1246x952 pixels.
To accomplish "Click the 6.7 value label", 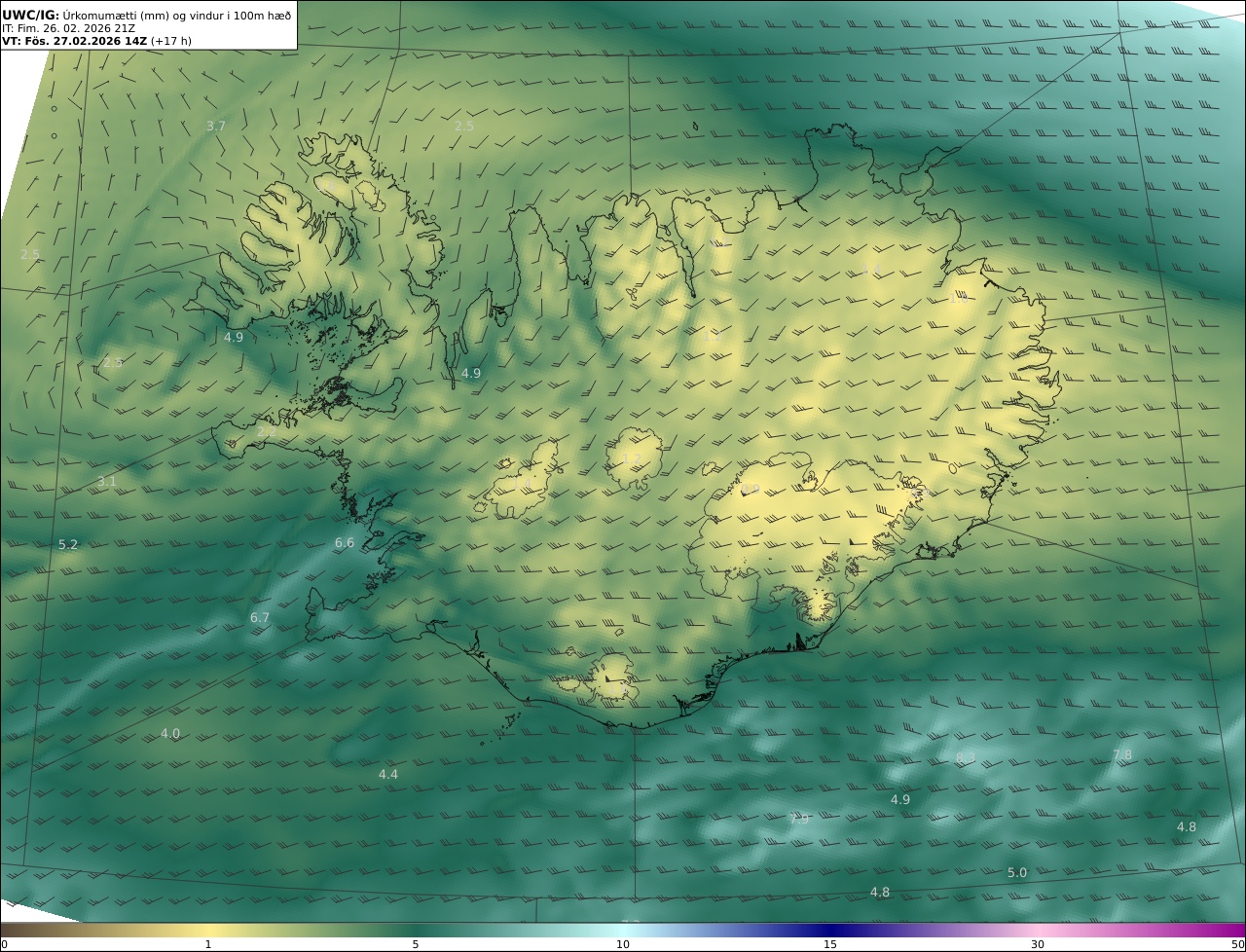I will pos(260,617).
